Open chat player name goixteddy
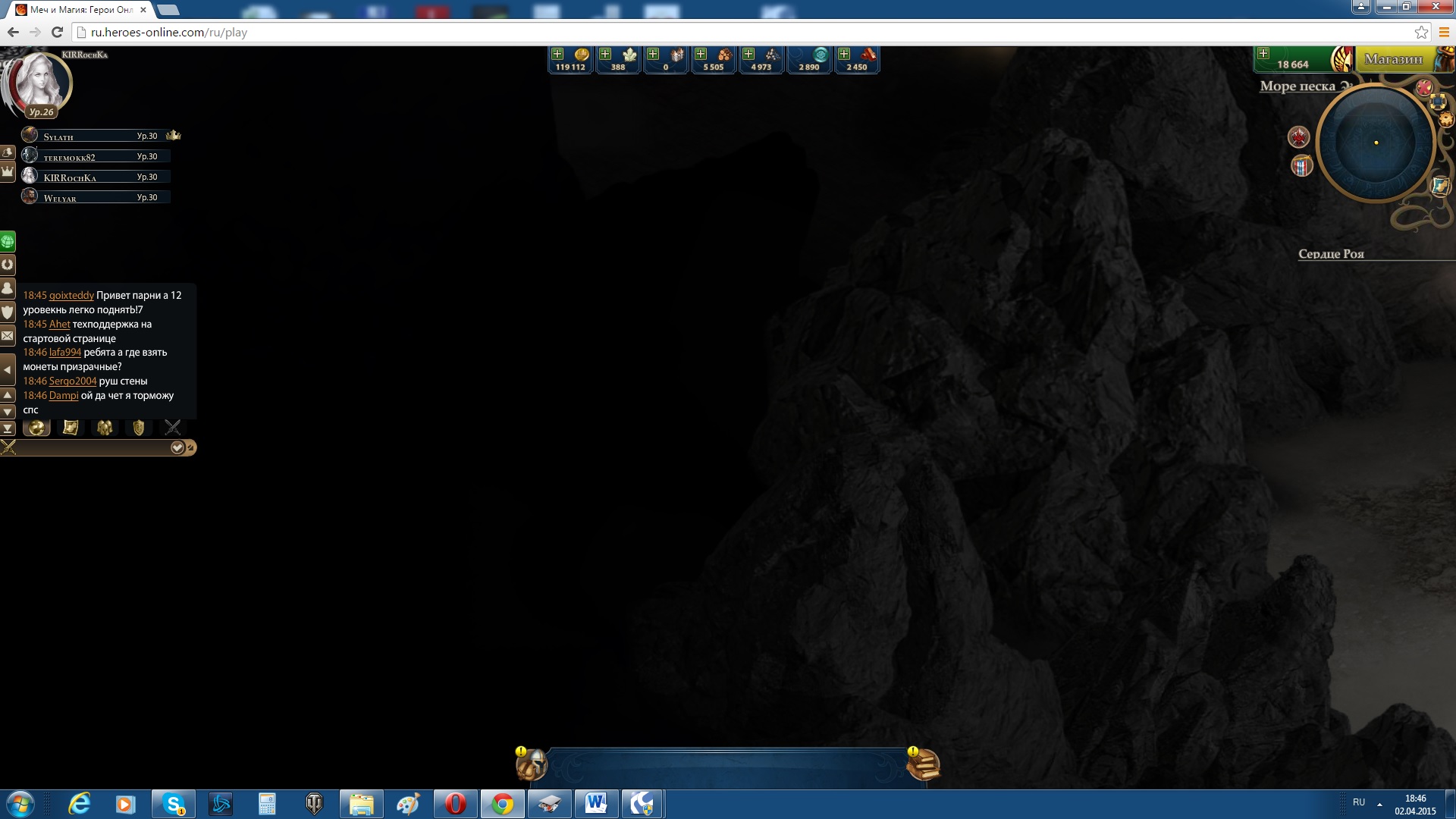The width and height of the screenshot is (1456, 819). tap(71, 295)
